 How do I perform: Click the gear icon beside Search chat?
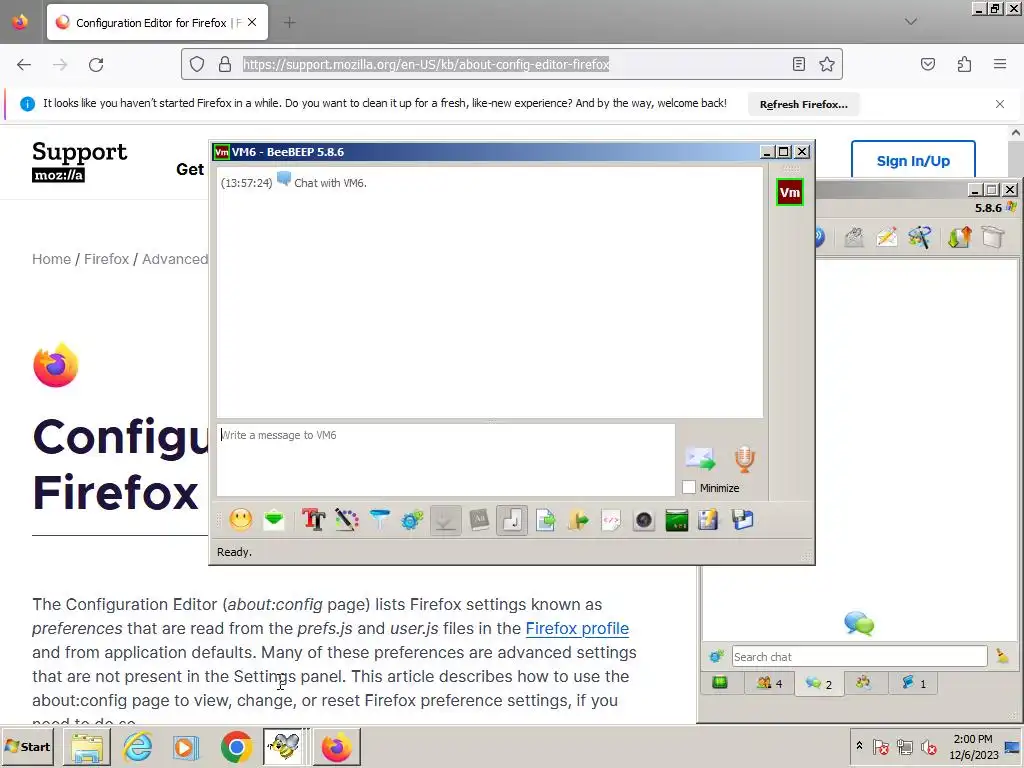click(716, 656)
